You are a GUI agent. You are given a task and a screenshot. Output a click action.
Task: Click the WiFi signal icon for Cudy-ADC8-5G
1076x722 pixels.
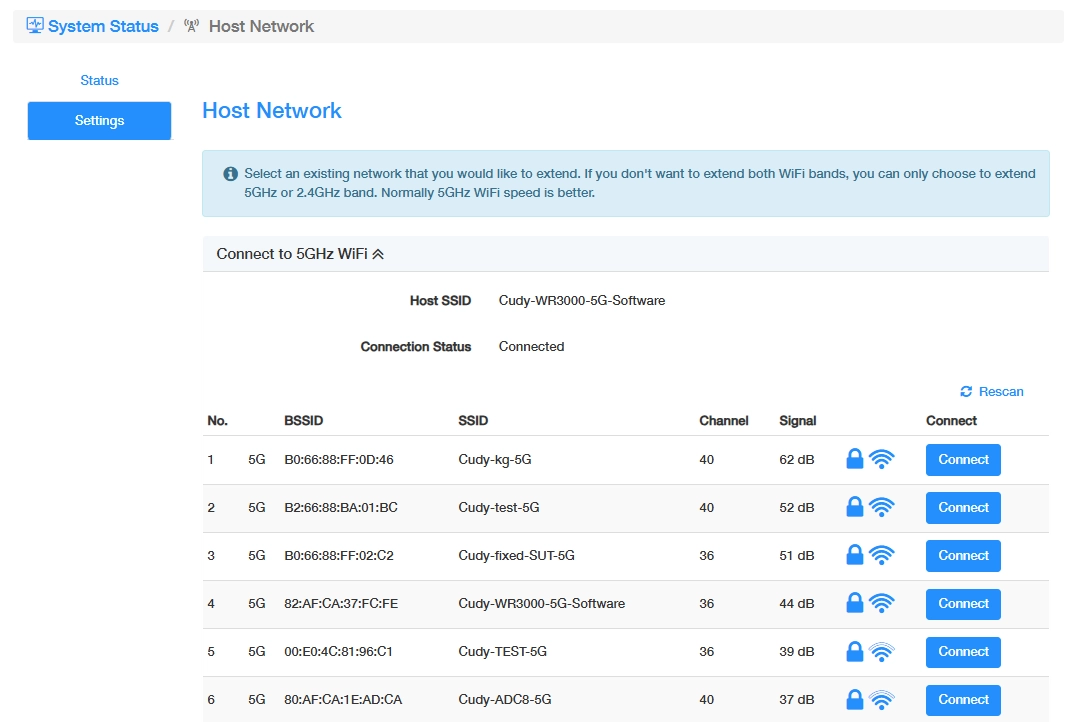pyautogui.click(x=882, y=699)
